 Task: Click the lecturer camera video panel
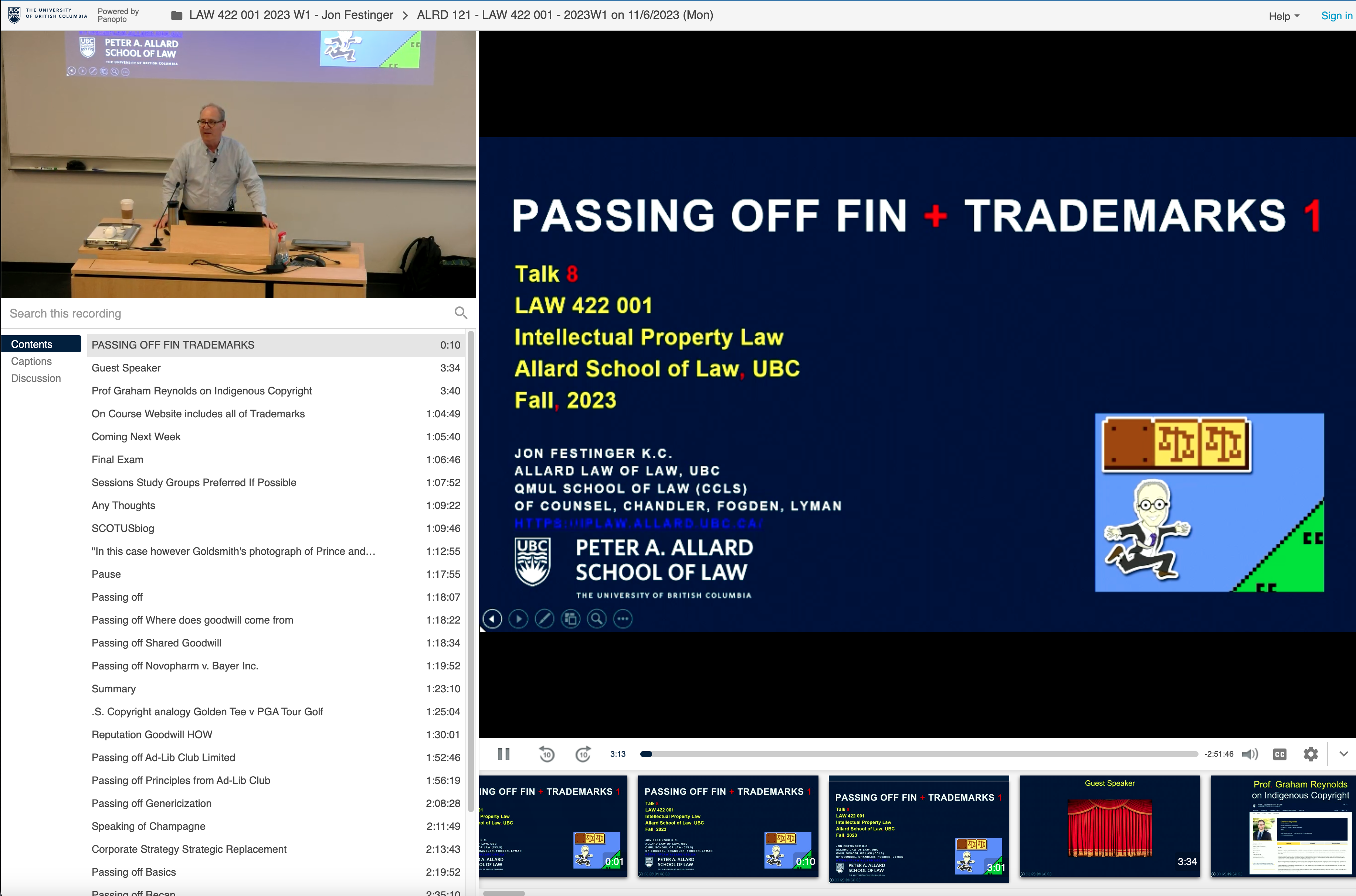[x=238, y=164]
